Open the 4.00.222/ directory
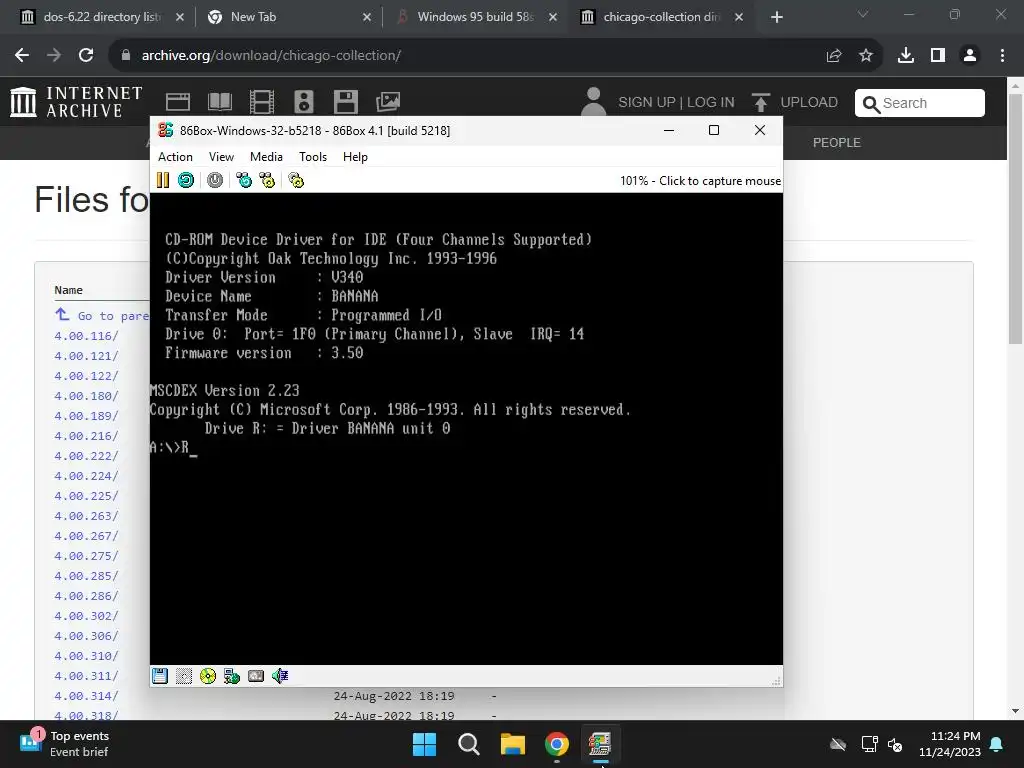The image size is (1024, 768). [86, 456]
